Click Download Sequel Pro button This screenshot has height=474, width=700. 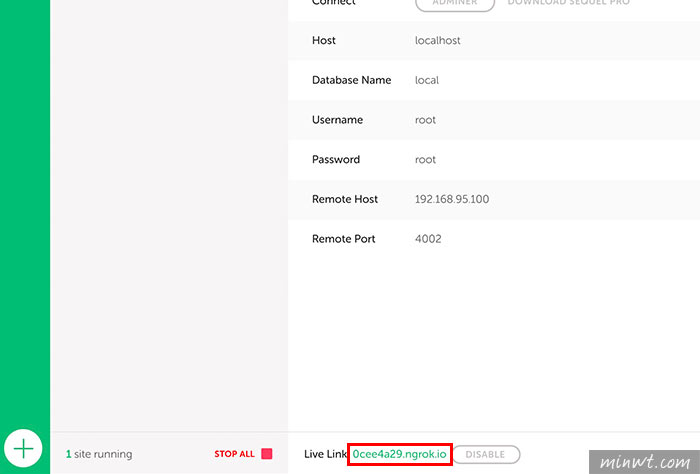point(569,3)
